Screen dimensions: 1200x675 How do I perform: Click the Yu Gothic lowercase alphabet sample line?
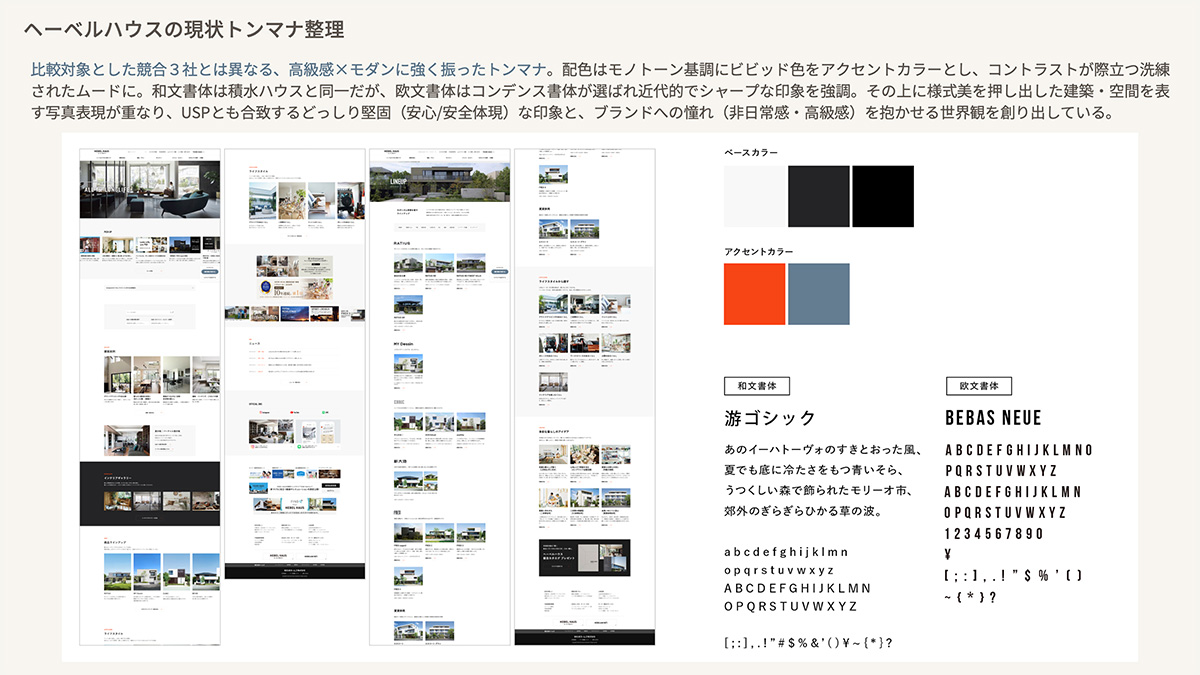click(786, 551)
